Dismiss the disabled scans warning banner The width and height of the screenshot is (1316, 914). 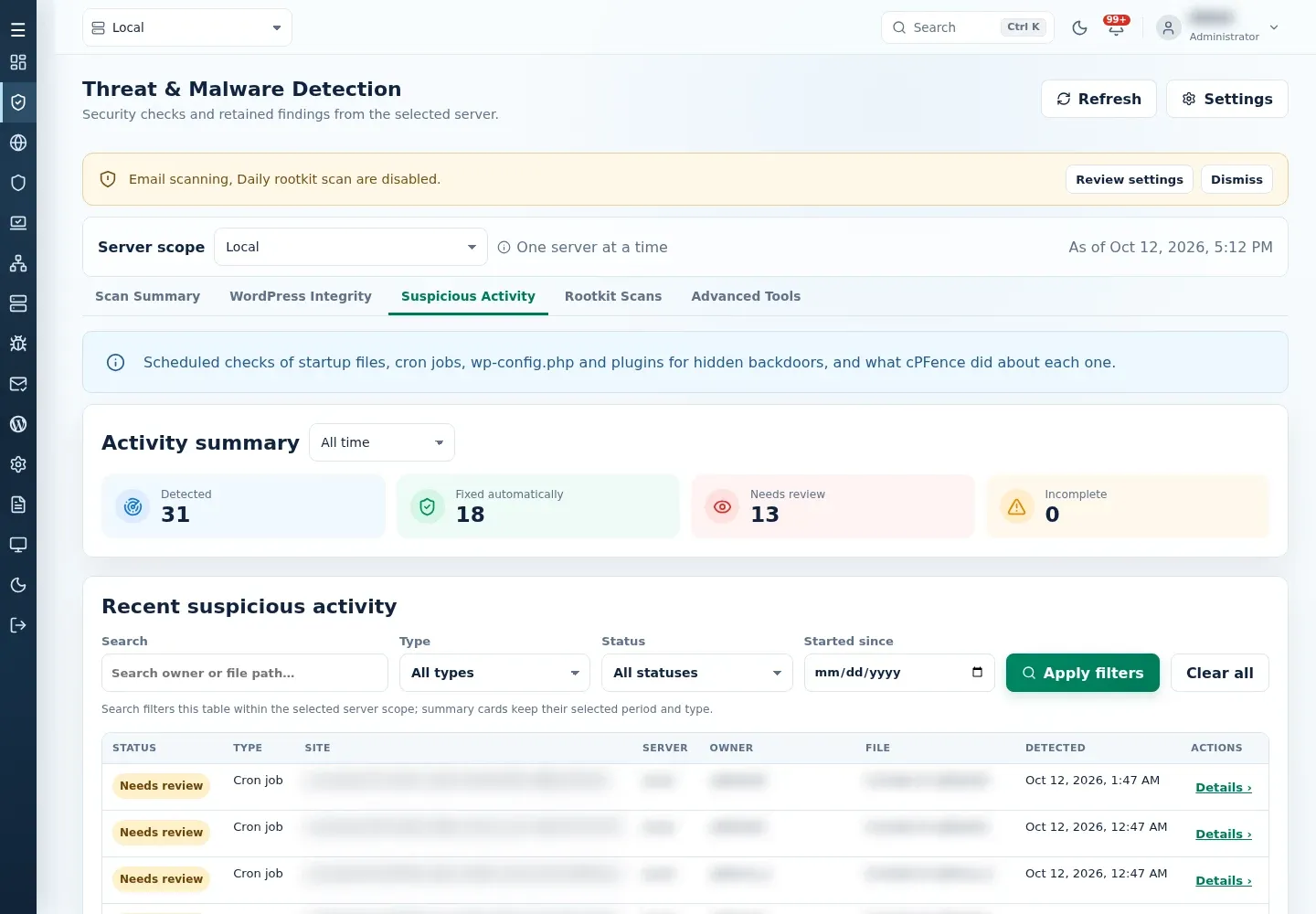click(x=1236, y=179)
